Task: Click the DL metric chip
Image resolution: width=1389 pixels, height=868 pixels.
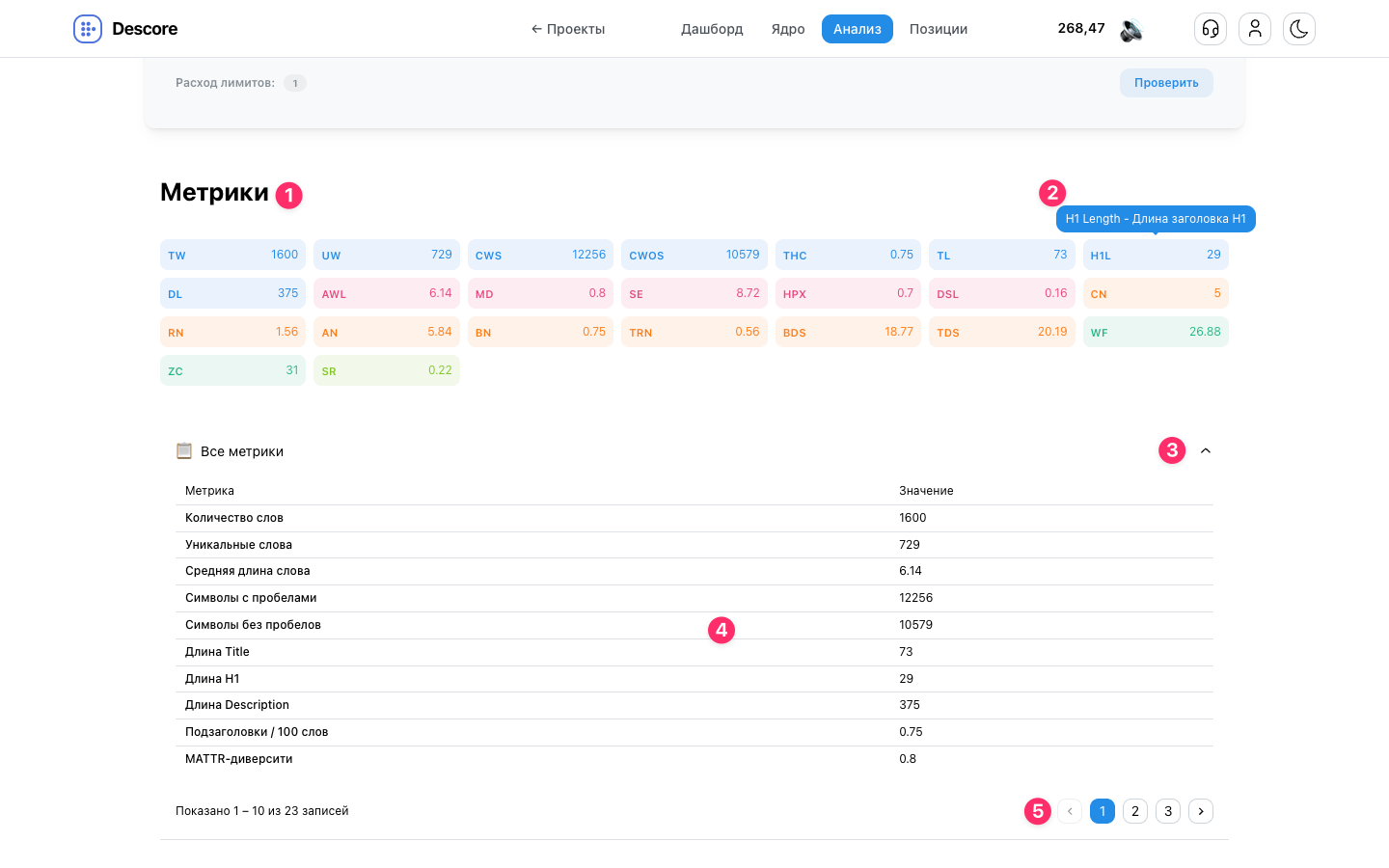Action: click(x=232, y=293)
